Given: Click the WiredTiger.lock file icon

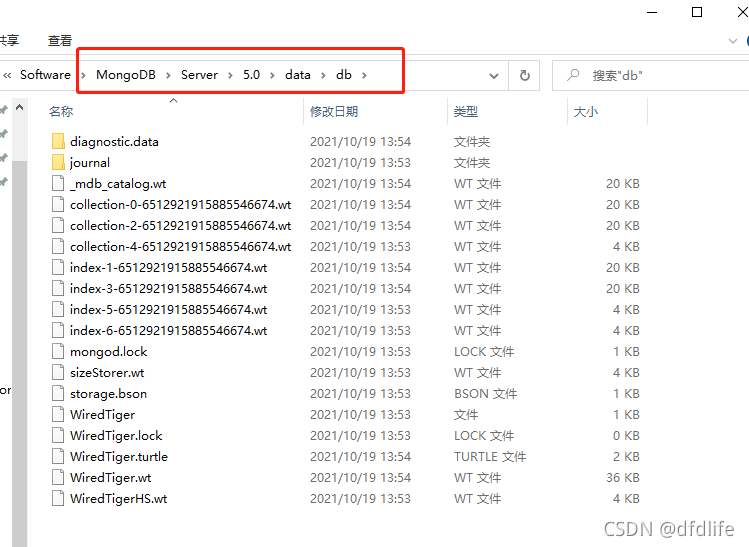Looking at the screenshot, I should [58, 436].
